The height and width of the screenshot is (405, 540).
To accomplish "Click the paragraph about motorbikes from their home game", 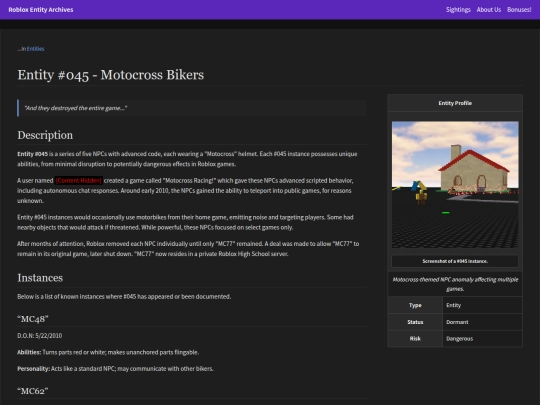I will click(x=185, y=222).
